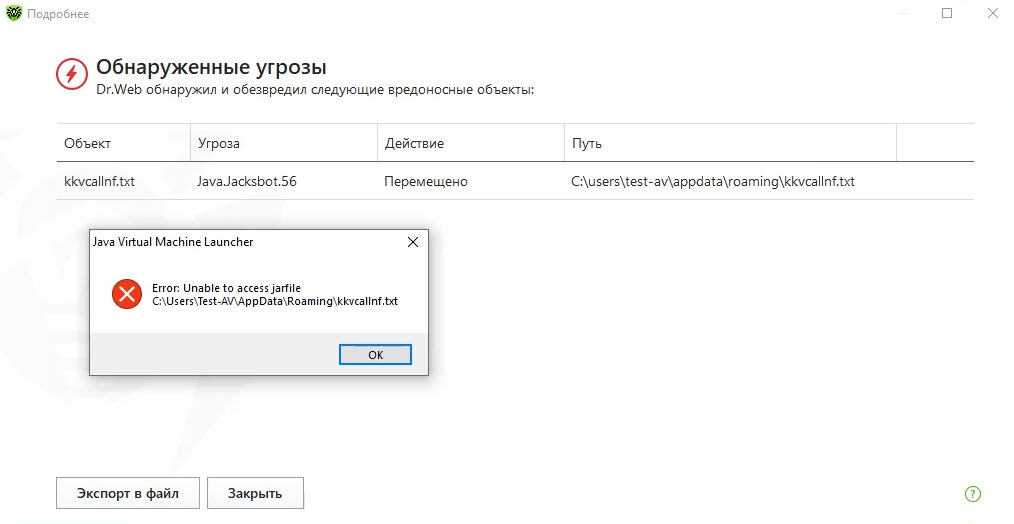
Task: Click the Java Virtual Machine Launcher title bar
Action: (x=220, y=242)
